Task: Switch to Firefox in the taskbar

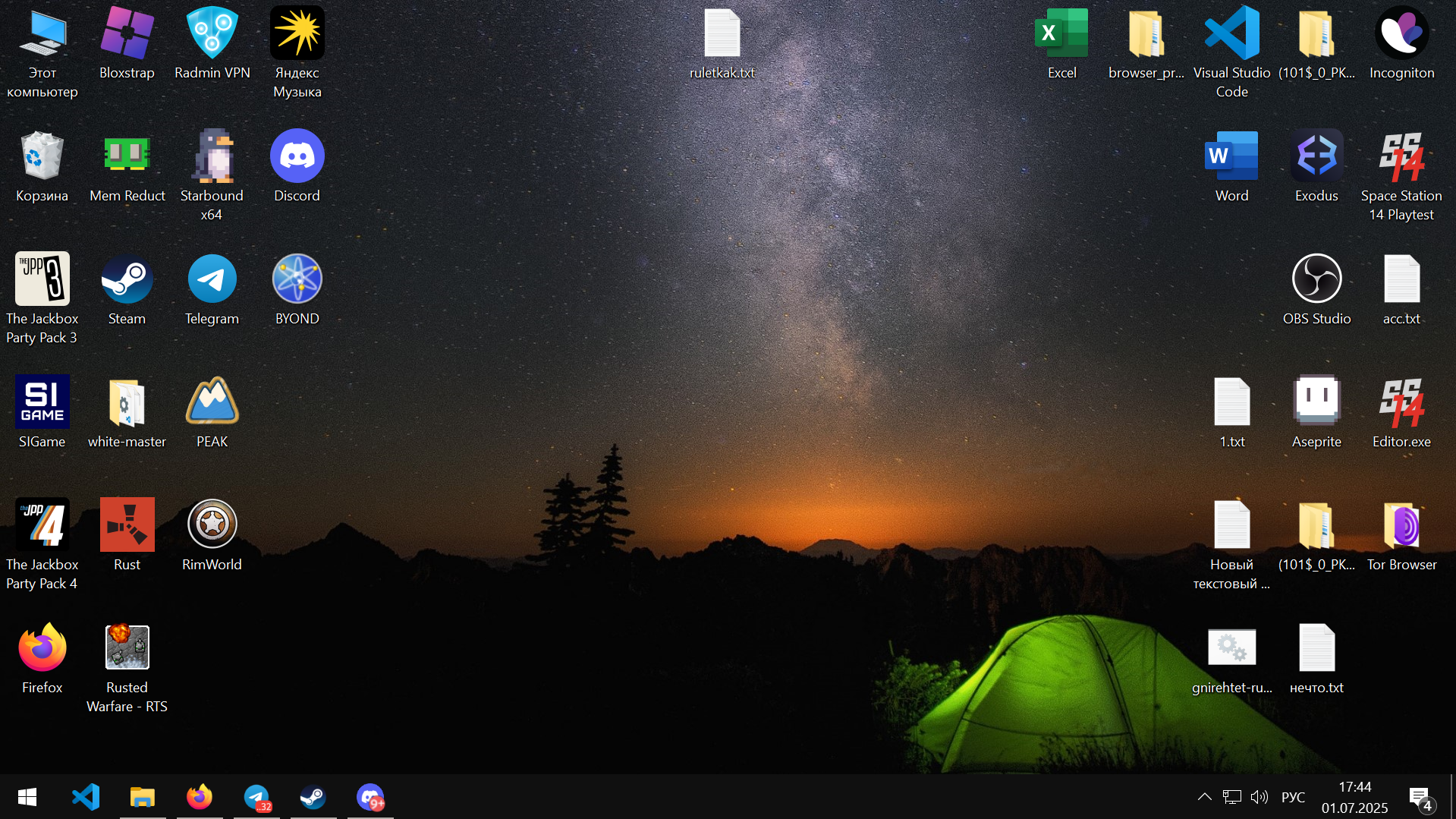Action: (200, 797)
